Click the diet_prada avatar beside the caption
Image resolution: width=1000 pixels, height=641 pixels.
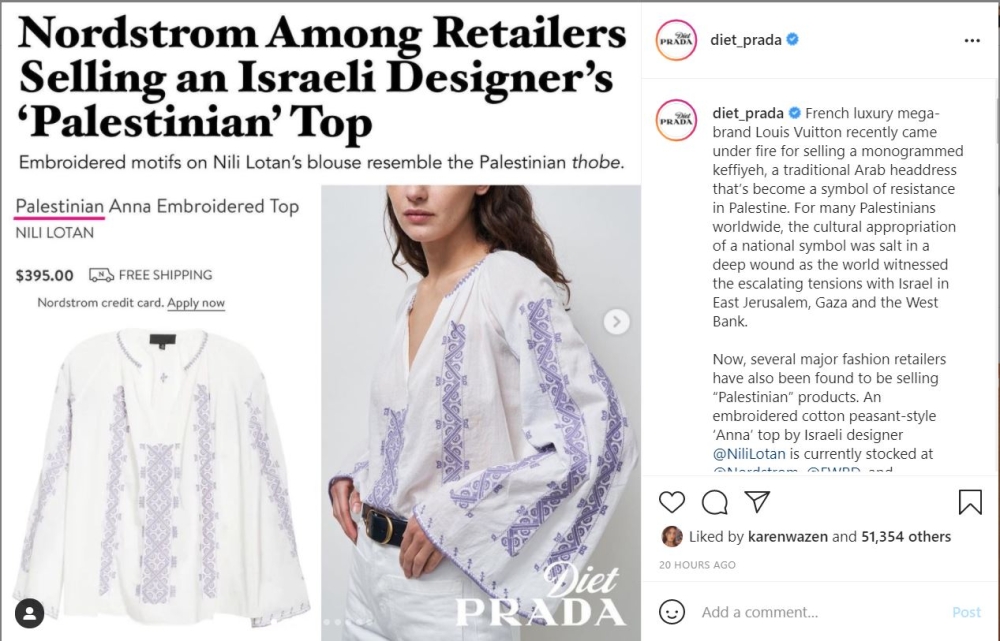tap(676, 120)
